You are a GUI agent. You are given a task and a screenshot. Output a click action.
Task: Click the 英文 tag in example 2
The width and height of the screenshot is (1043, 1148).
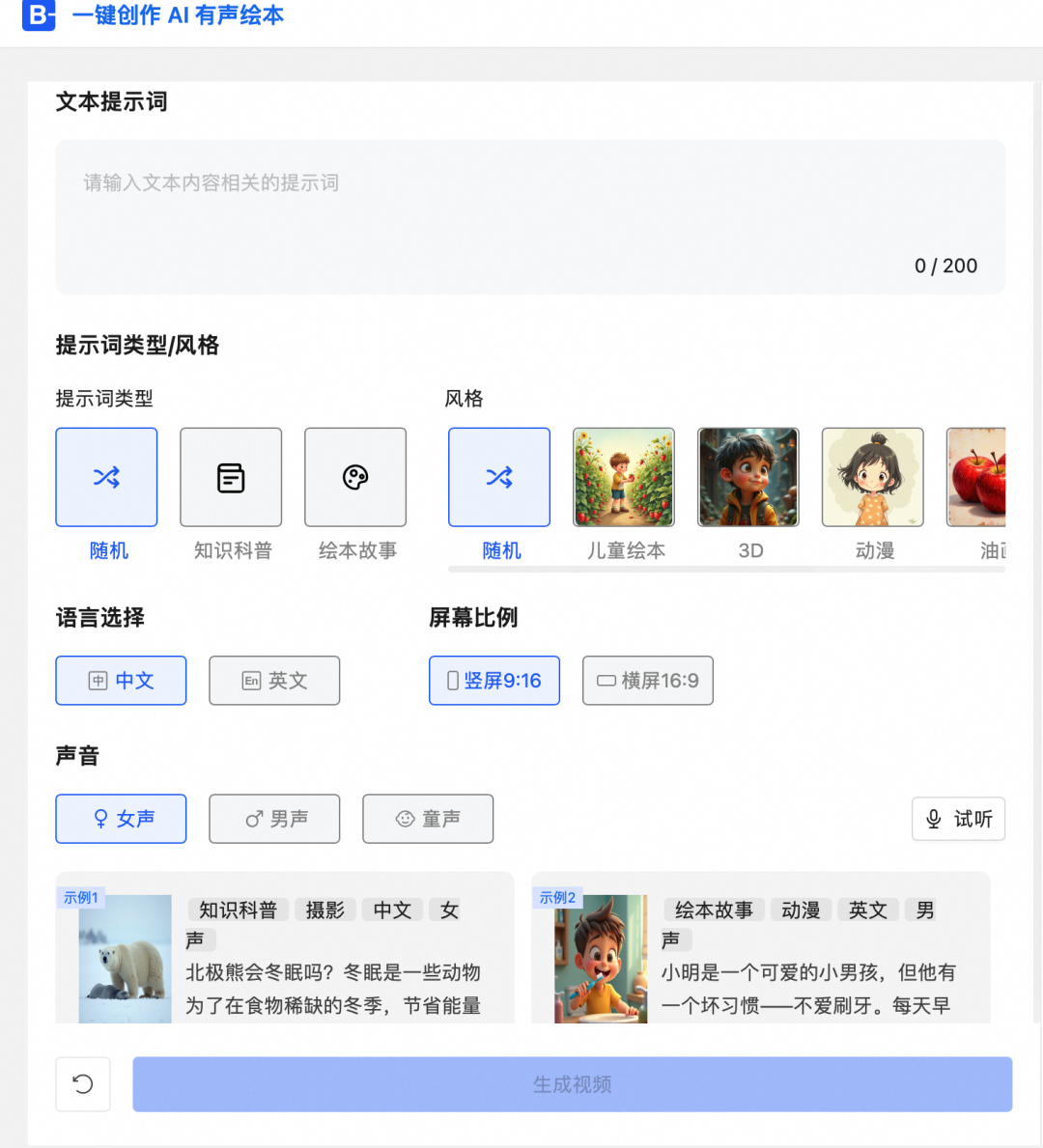[x=868, y=910]
